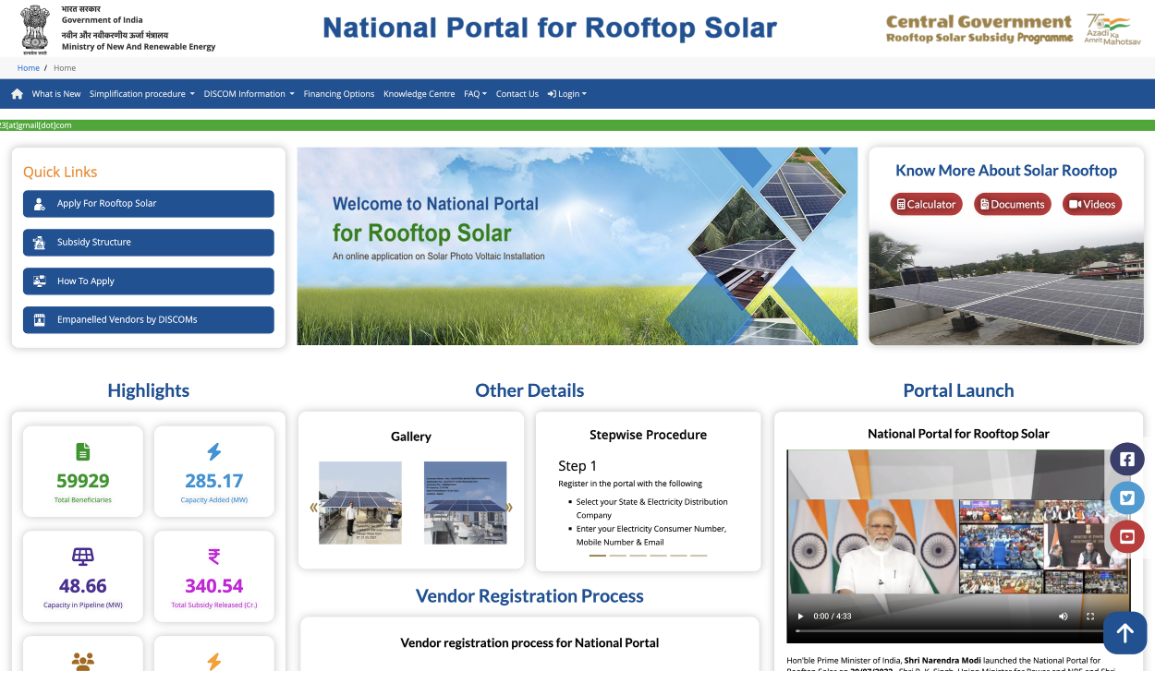Expand DISCOM Information dropdown
Viewport: 1156px width, 682px height.
click(x=248, y=94)
